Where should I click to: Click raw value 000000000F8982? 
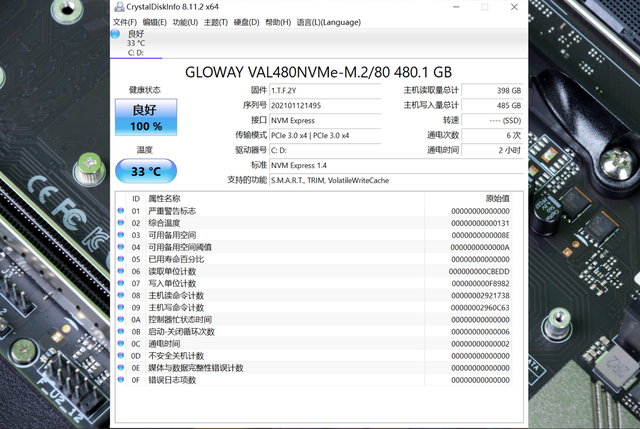[x=480, y=283]
